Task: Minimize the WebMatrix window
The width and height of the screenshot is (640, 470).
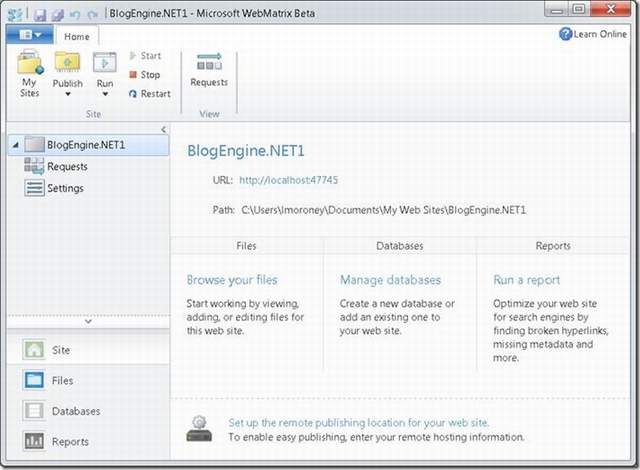Action: click(556, 9)
